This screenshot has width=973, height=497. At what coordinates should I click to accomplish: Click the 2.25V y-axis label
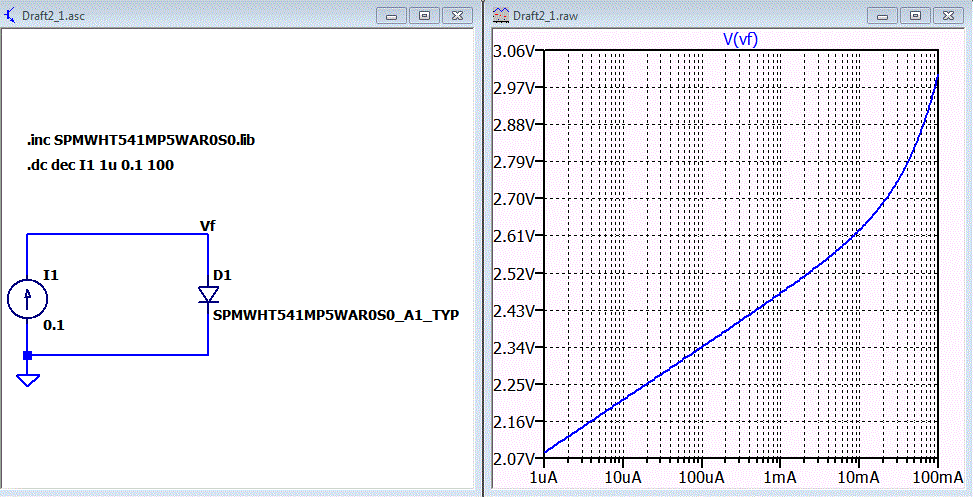[512, 385]
